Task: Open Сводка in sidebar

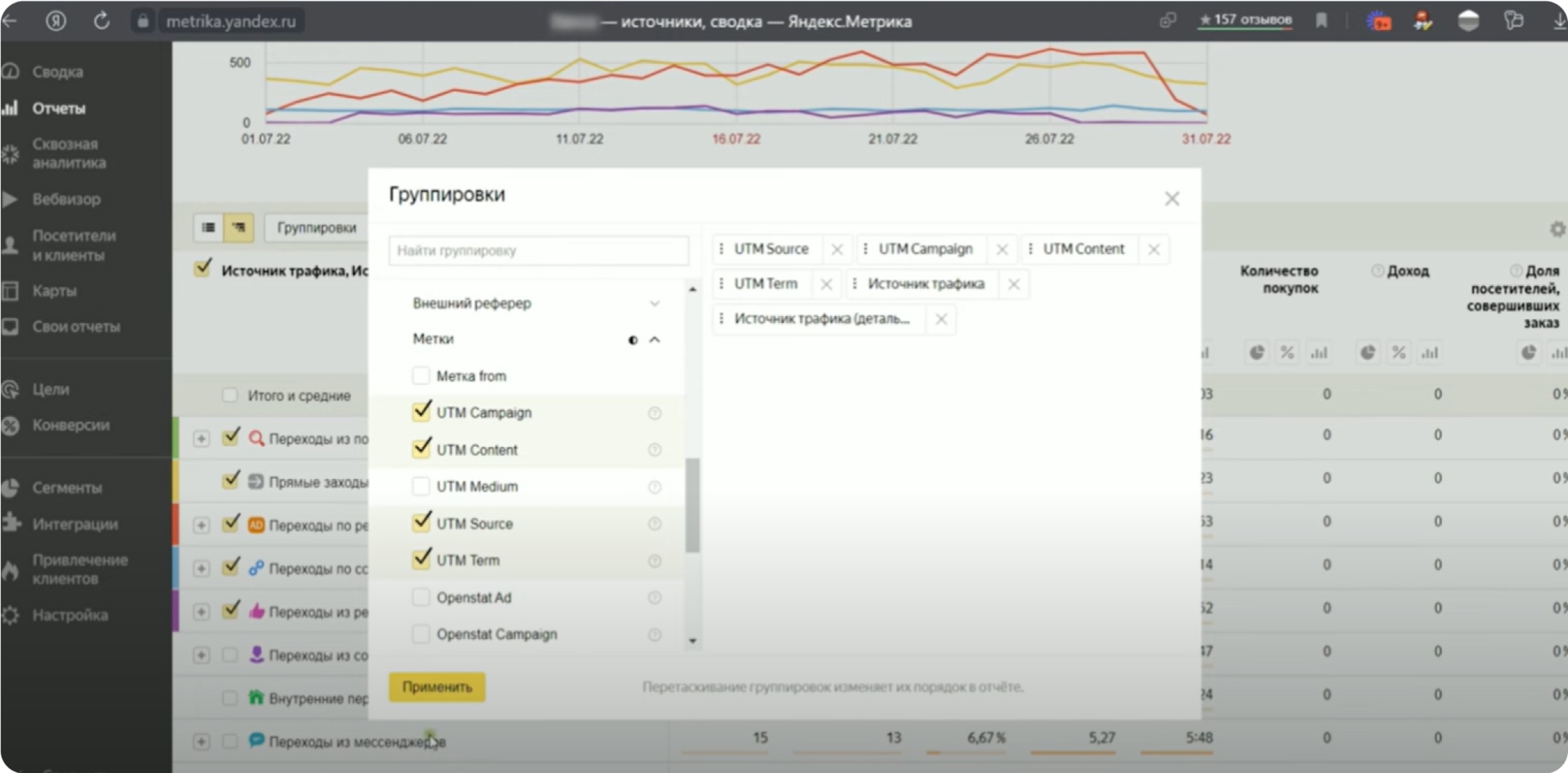Action: pyautogui.click(x=56, y=71)
